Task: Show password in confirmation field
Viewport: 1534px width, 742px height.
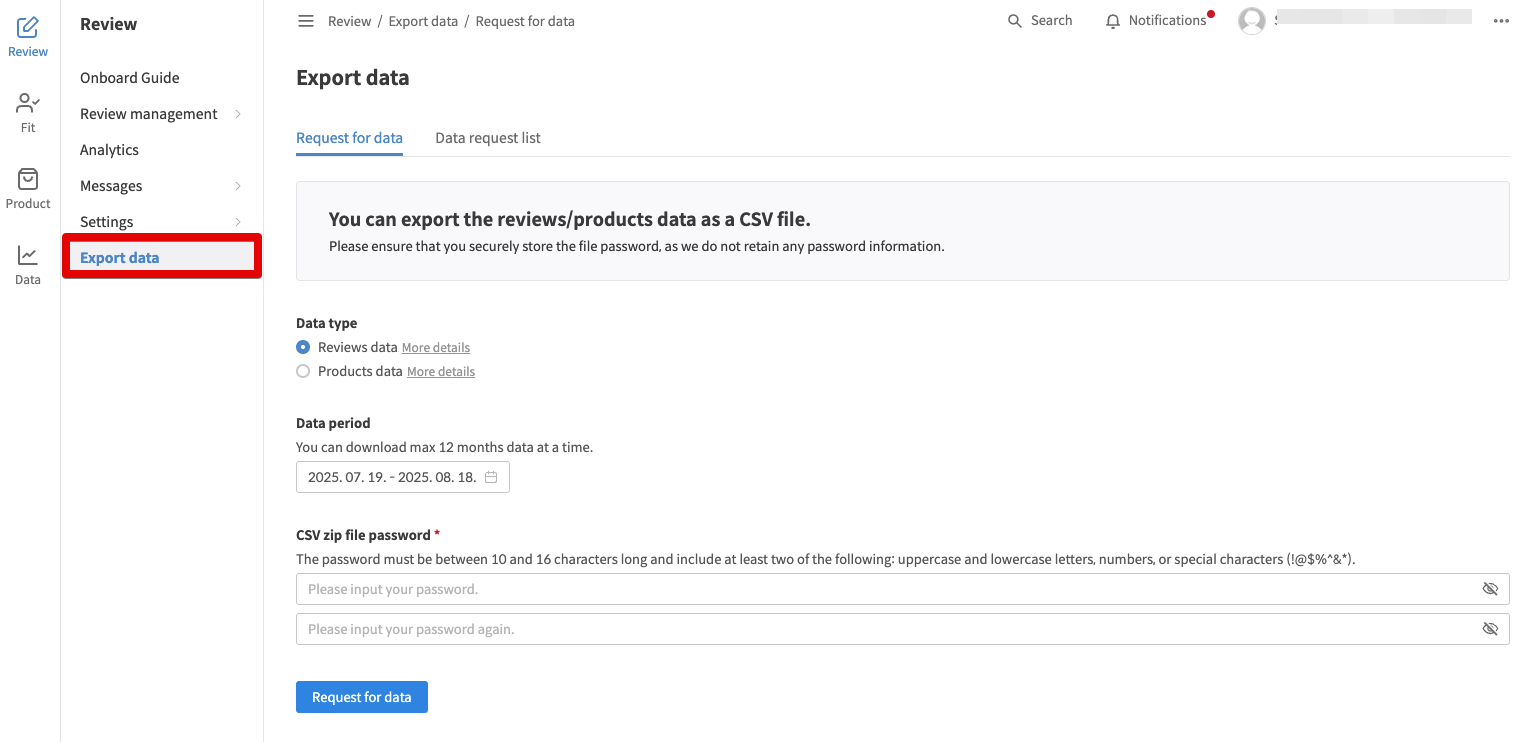Action: [1490, 629]
